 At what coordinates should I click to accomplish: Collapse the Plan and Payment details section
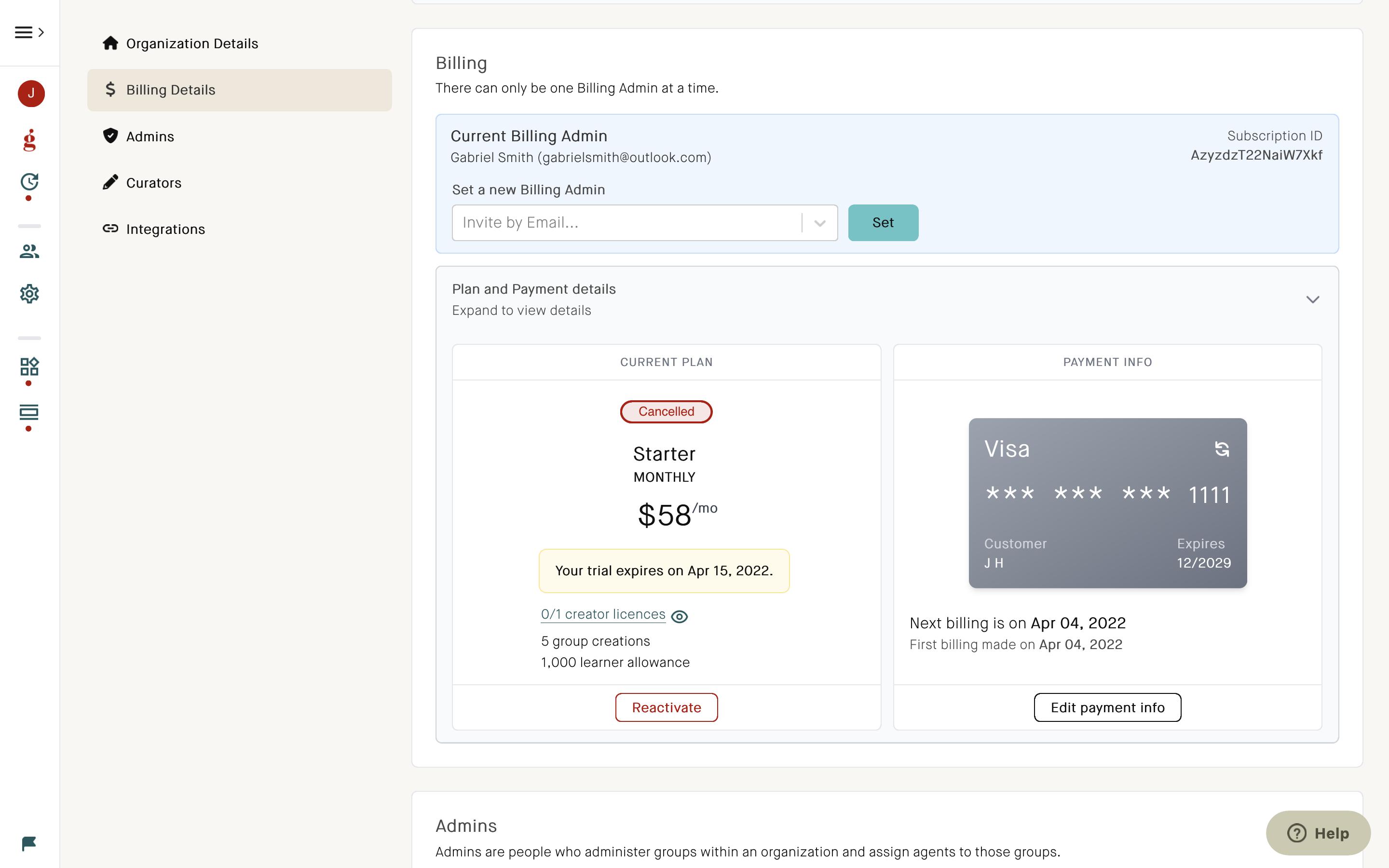[1313, 299]
